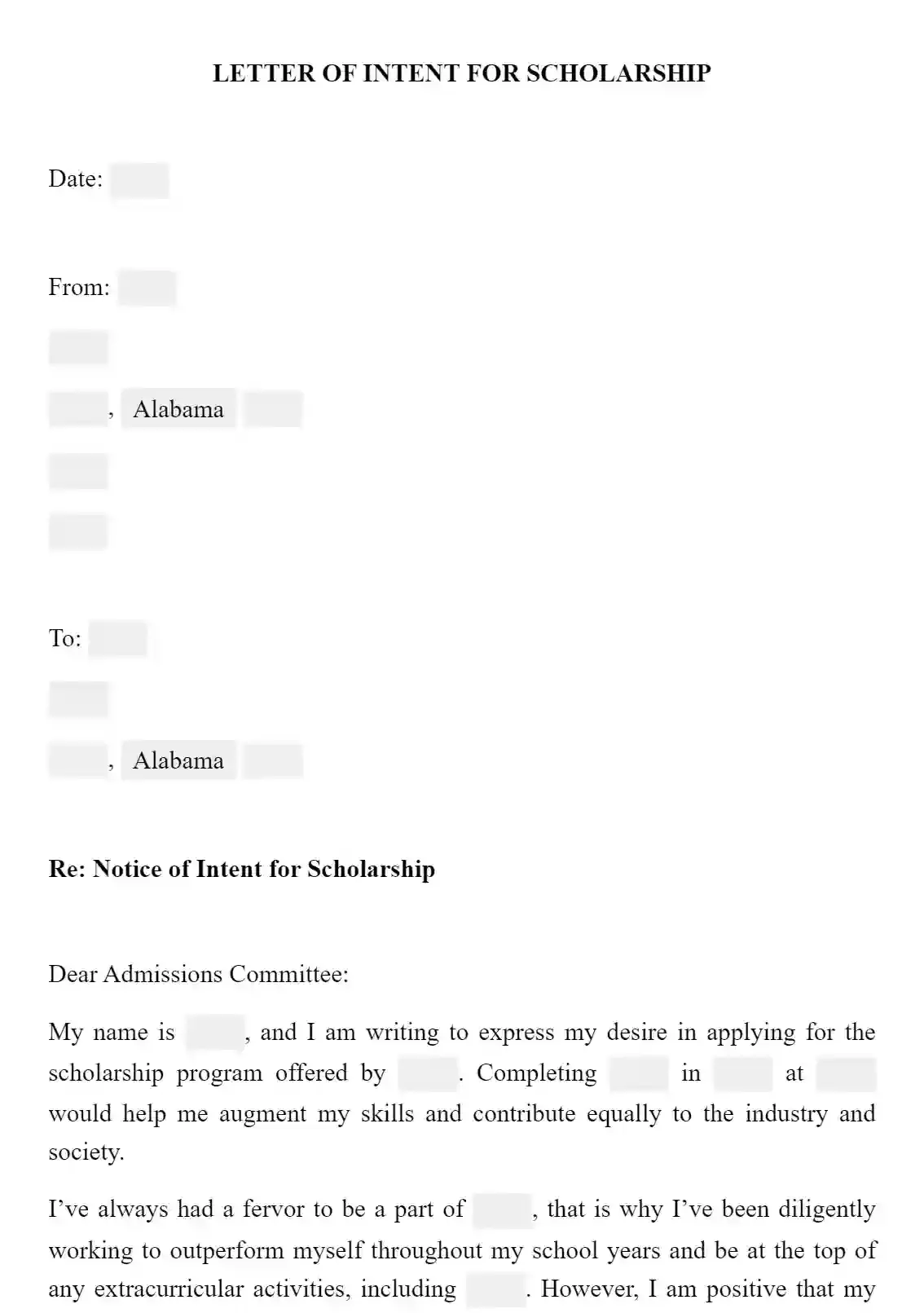The height and width of the screenshot is (1313, 924).
Task: Select recipient street address field below To
Action: [x=78, y=699]
